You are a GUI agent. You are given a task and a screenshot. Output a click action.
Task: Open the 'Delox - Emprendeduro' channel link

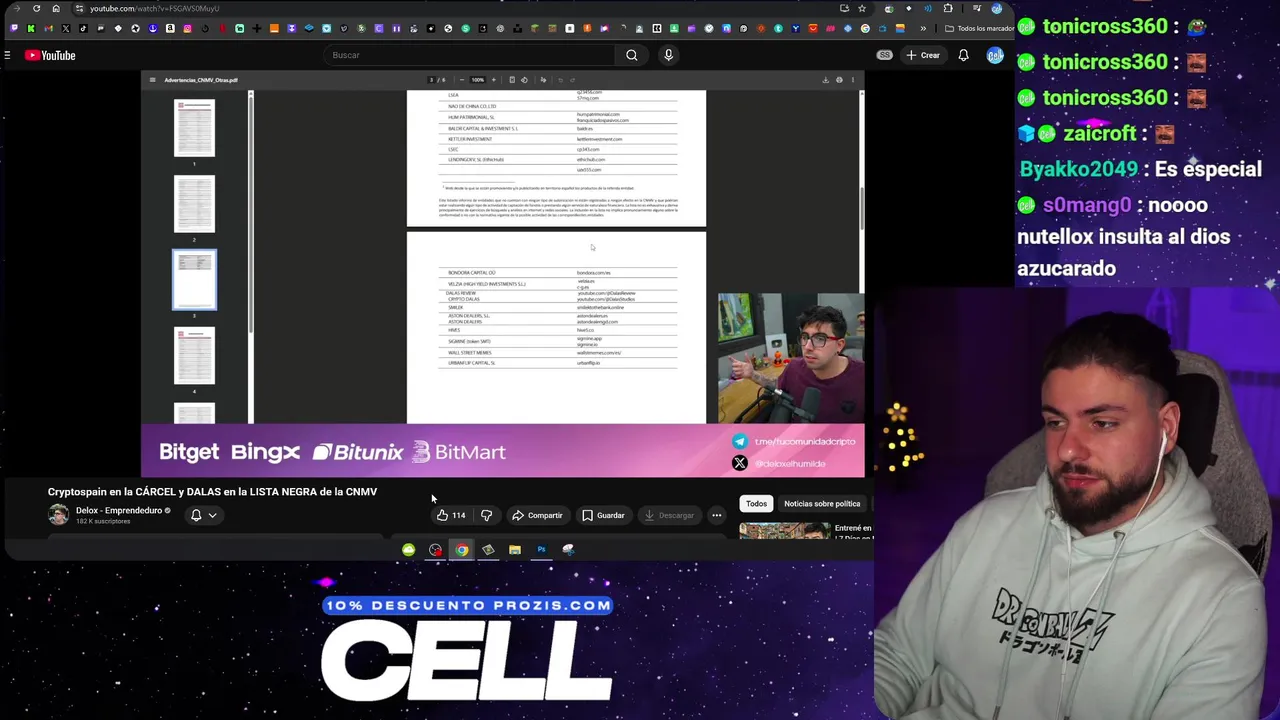point(118,510)
